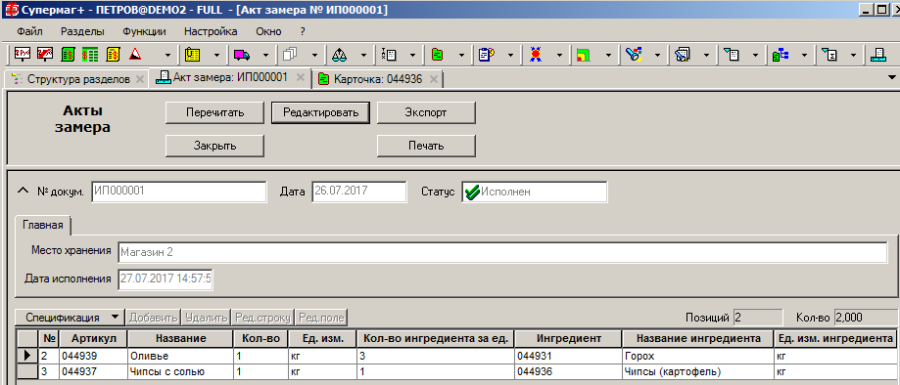
Task: Click the documents with pen toolbar icon
Action: click(682, 55)
